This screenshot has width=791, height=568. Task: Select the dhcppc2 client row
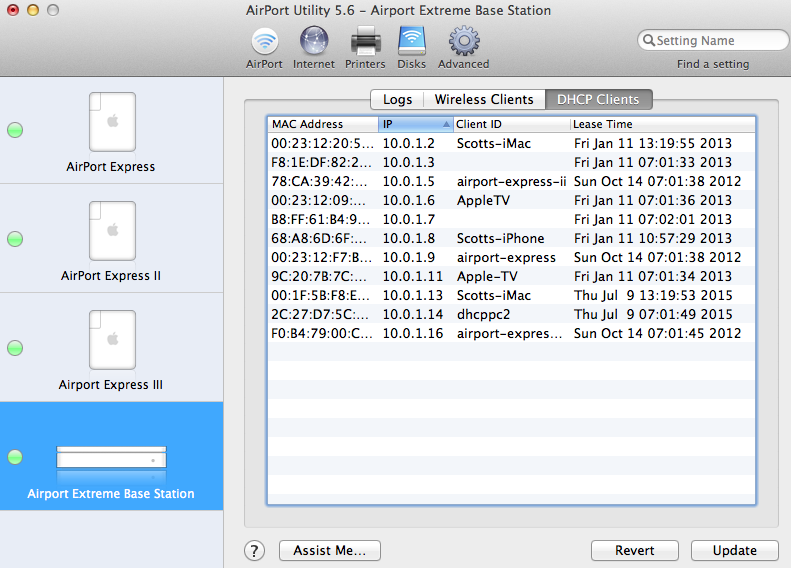512,314
